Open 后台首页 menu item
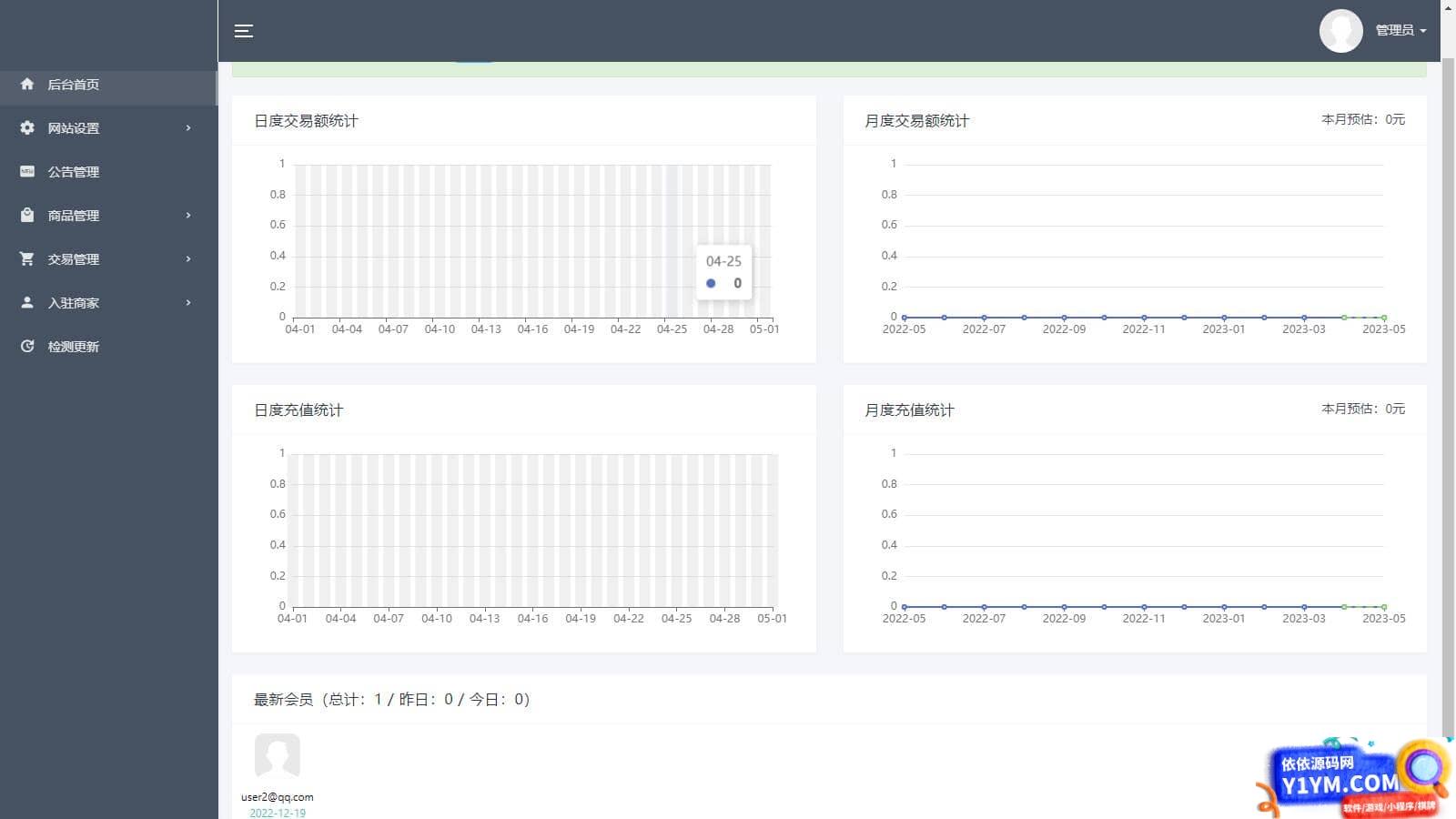This screenshot has height=819, width=1456. [108, 85]
